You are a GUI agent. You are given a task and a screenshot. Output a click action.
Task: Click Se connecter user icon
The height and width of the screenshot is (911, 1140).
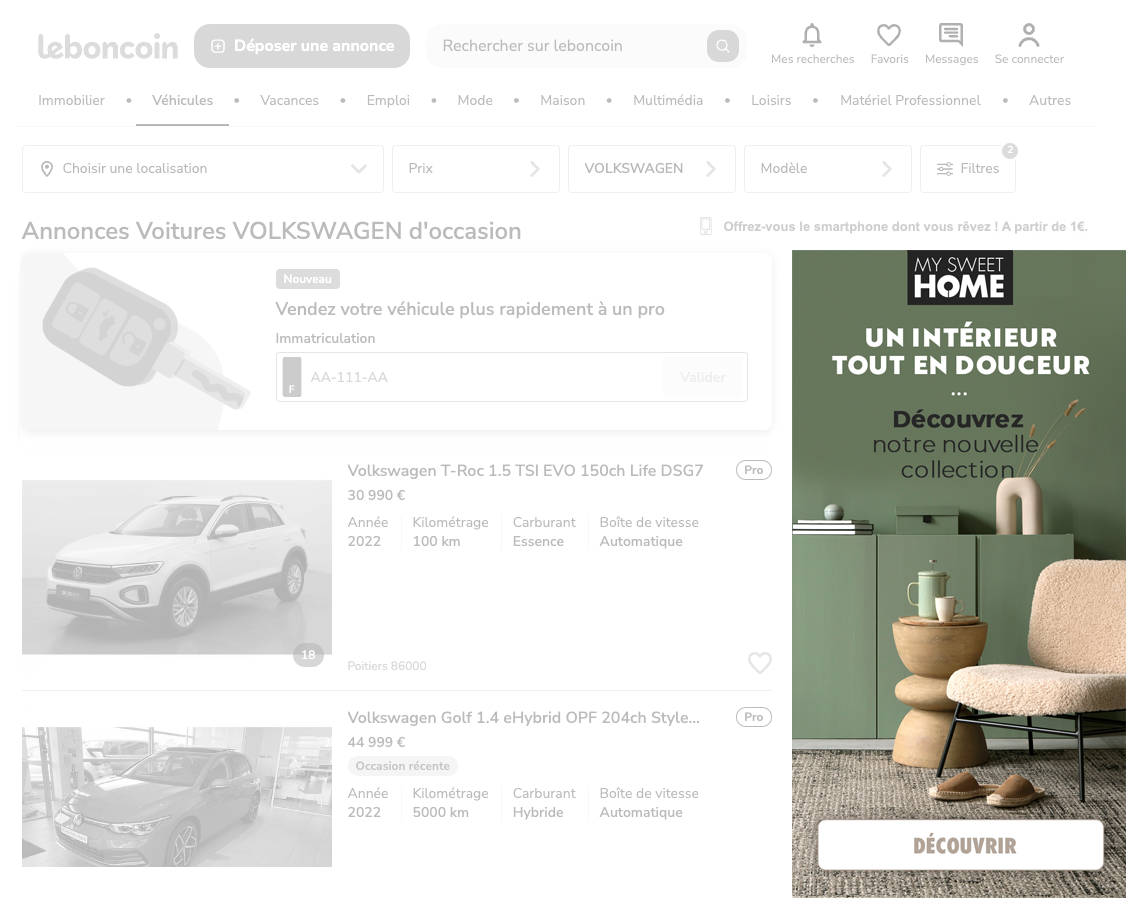click(x=1029, y=34)
